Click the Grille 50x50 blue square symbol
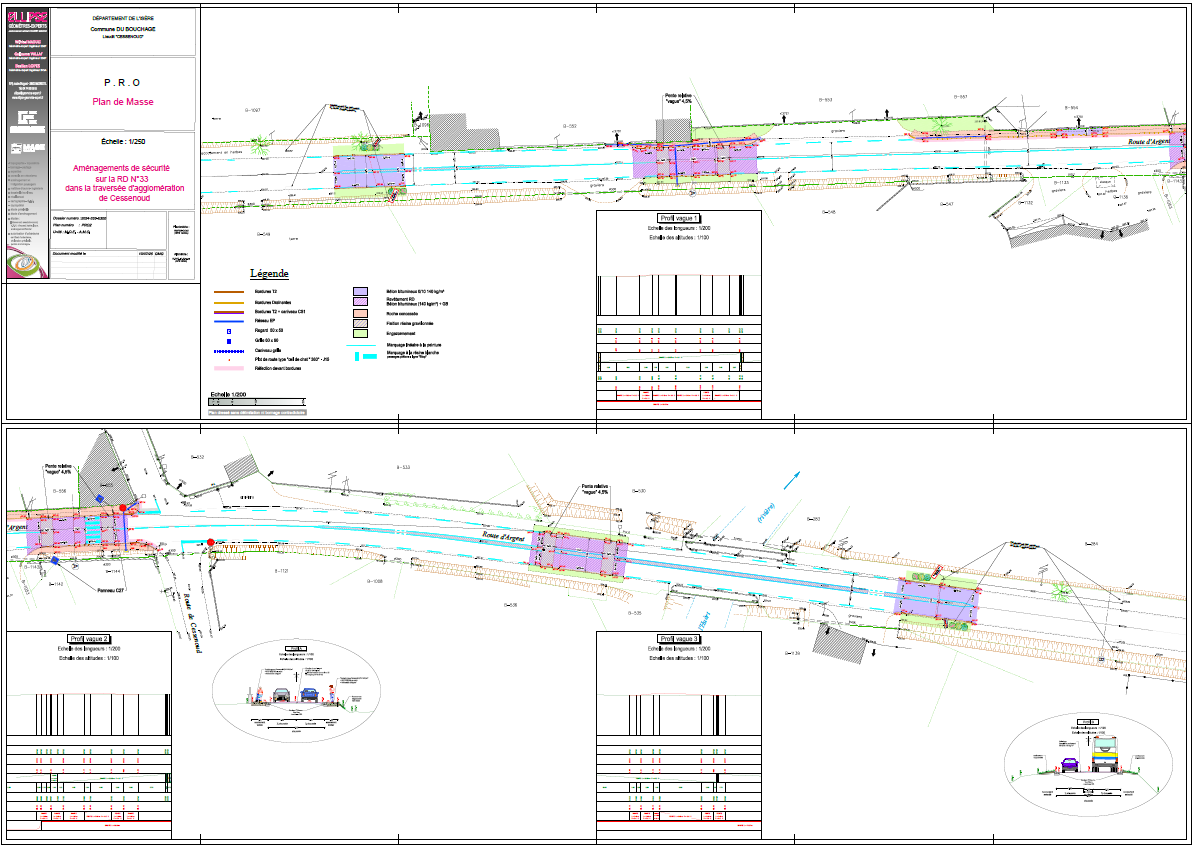Viewport: 1192px width, 849px height. click(x=229, y=341)
